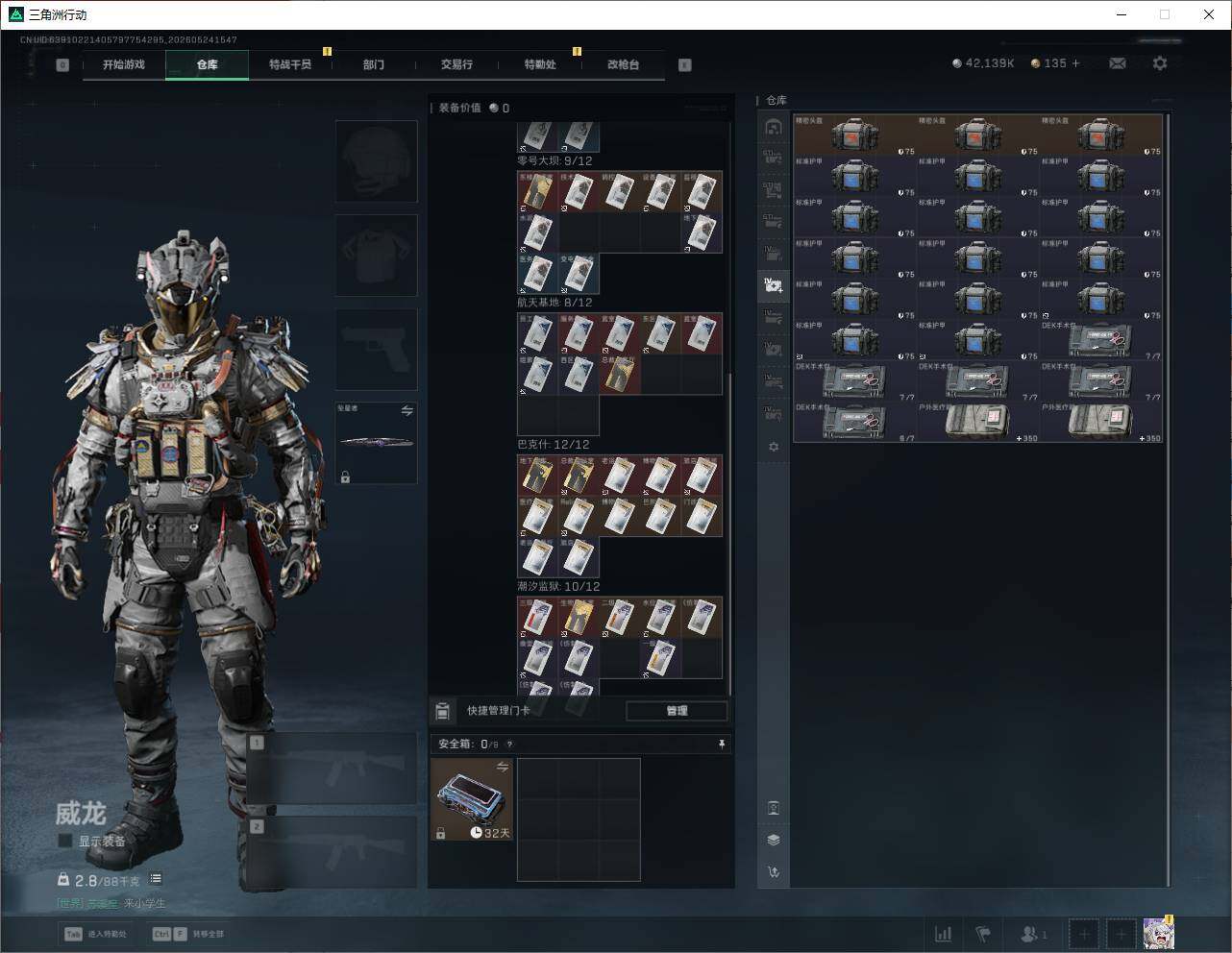1232x953 pixels.
Task: Select the highlighted medical category icon in warehouse sidebar
Action: point(774,284)
